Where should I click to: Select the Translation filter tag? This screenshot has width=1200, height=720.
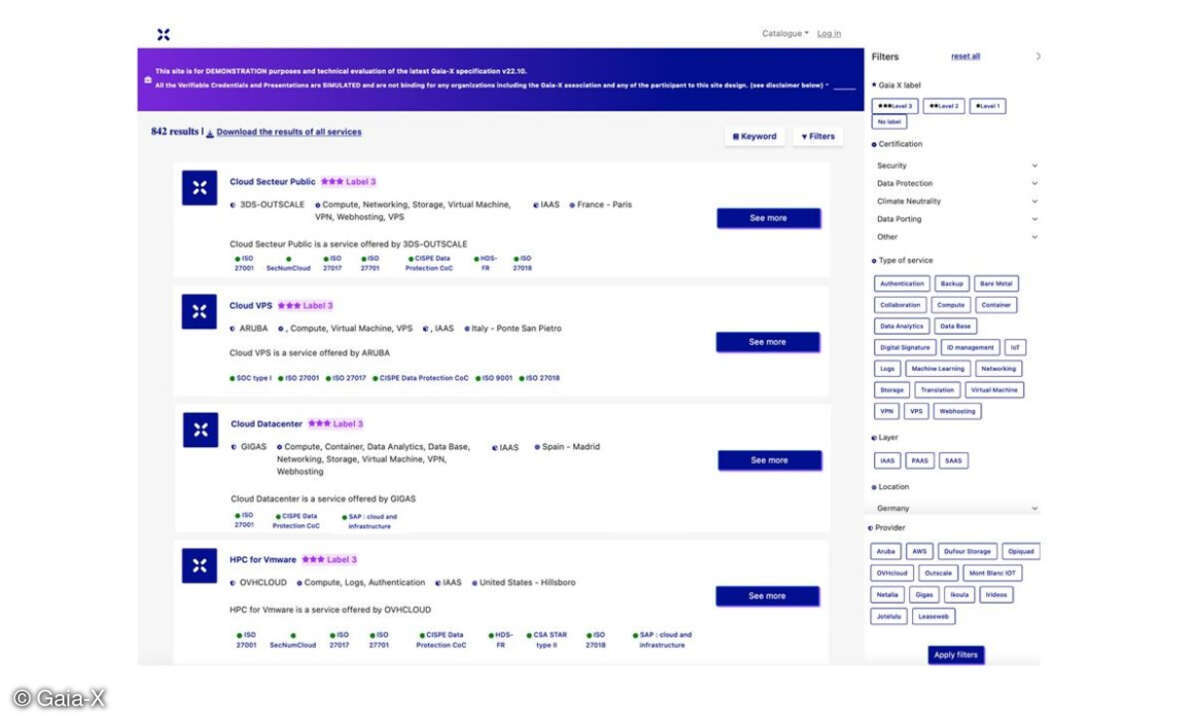click(937, 390)
